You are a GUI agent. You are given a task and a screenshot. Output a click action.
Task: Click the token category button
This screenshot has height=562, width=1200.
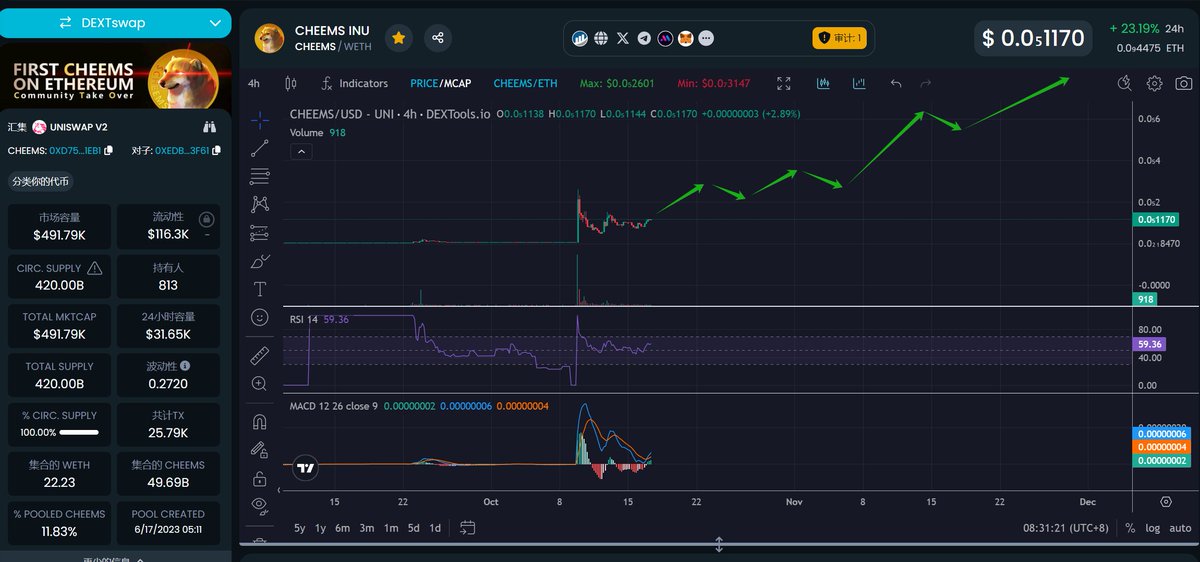pos(41,182)
